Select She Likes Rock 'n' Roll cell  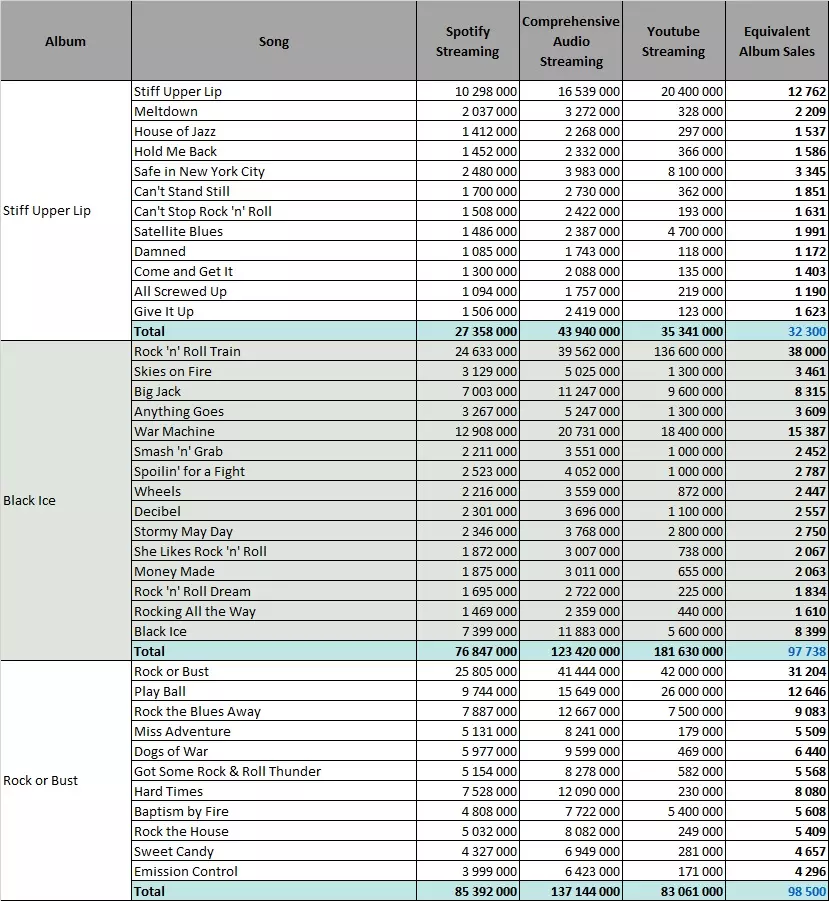point(273,551)
